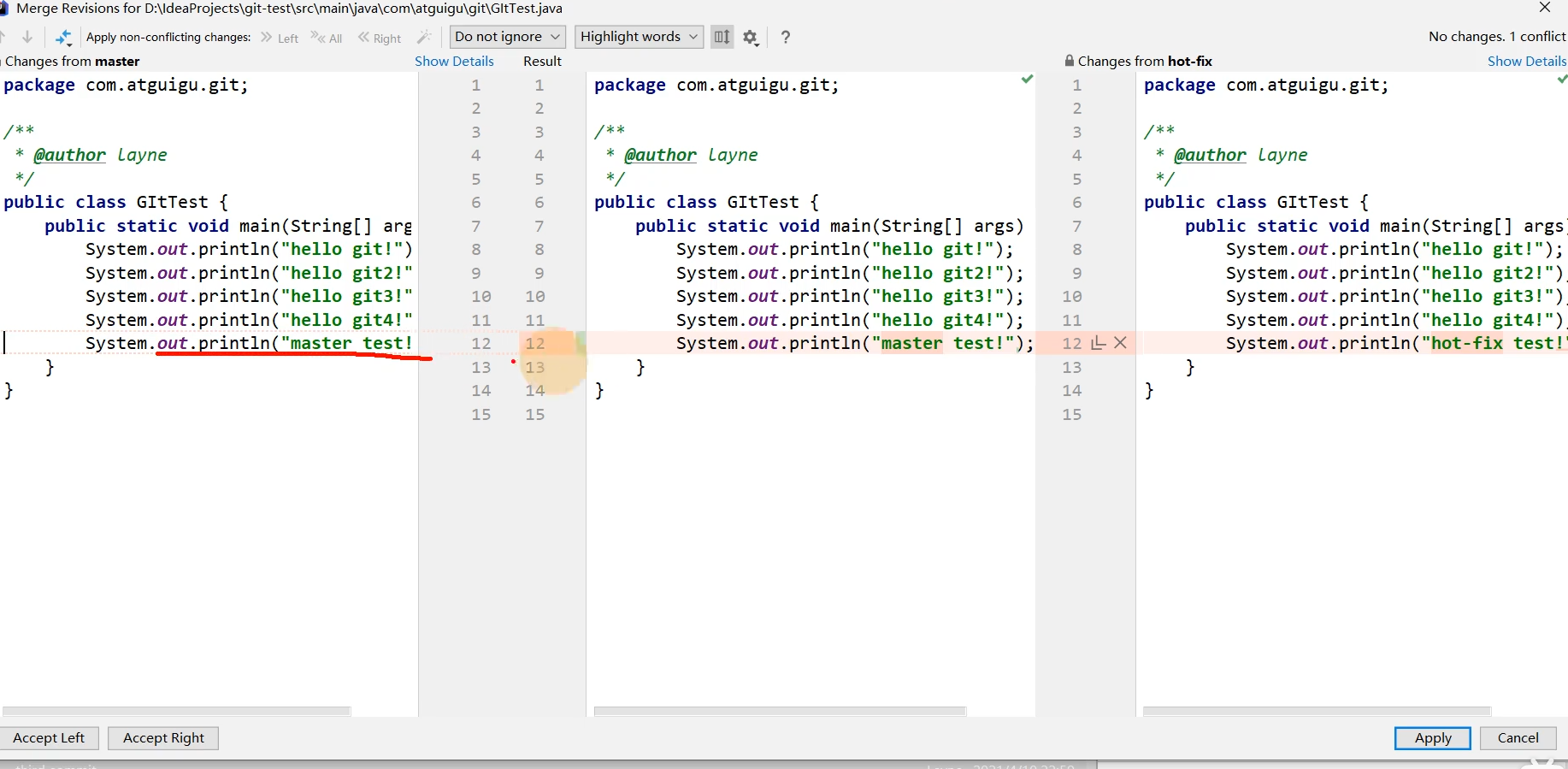Click 'public static void main' line in Result pane
1568x769 pixels.
pos(829,226)
